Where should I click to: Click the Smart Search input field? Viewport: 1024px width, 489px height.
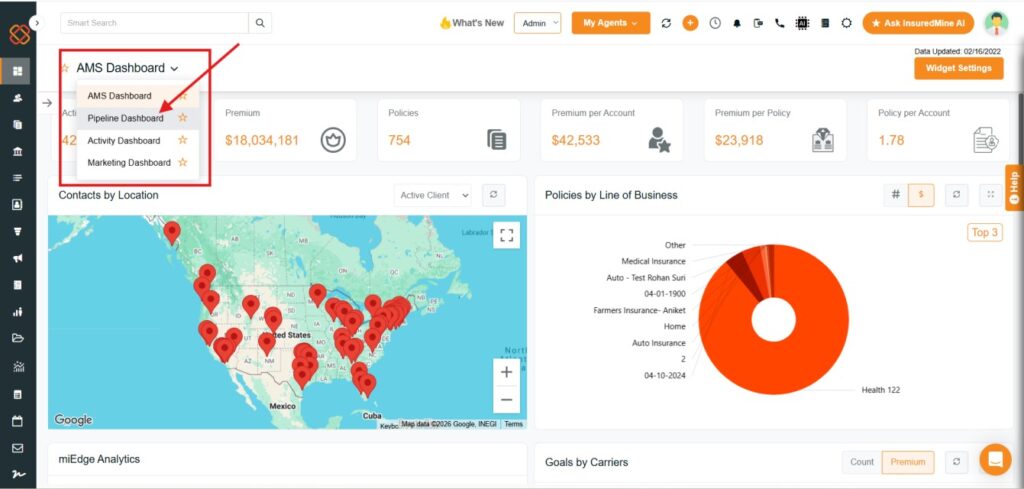154,23
